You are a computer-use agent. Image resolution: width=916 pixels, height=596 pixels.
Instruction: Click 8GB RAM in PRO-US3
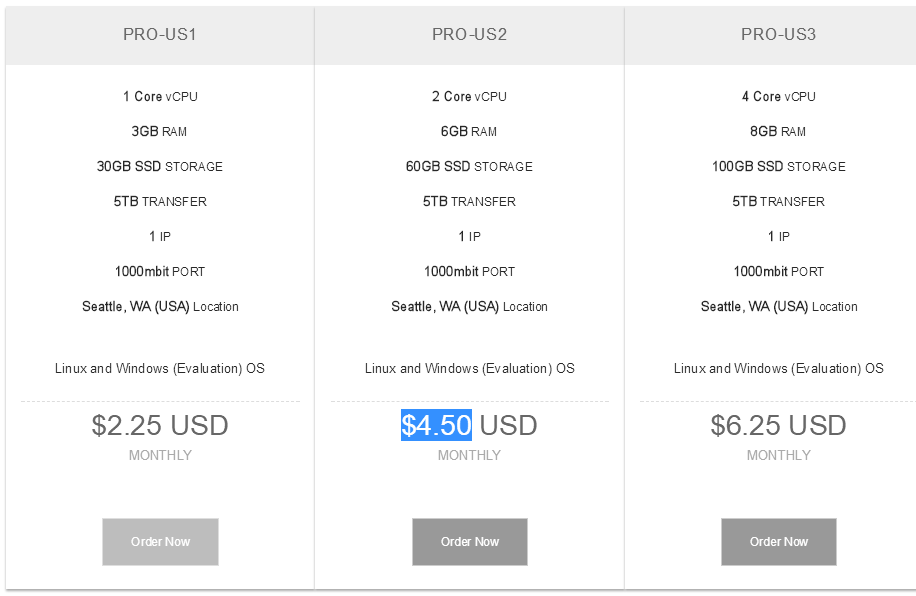point(778,131)
